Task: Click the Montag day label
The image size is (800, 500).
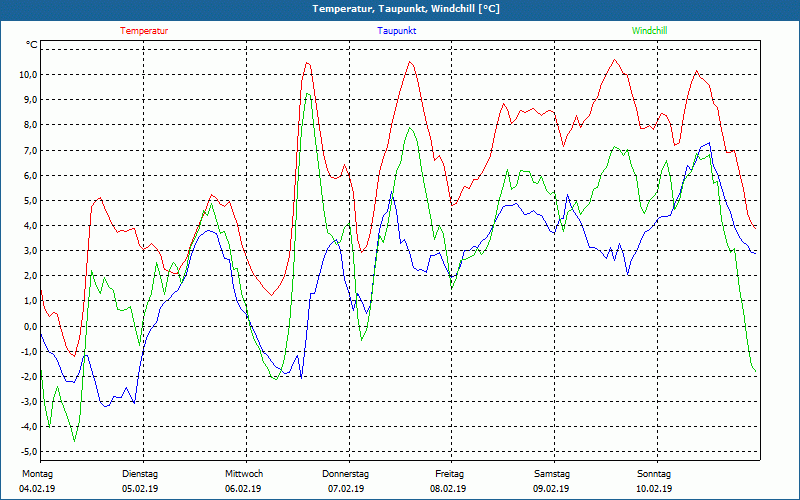Action: point(37,474)
